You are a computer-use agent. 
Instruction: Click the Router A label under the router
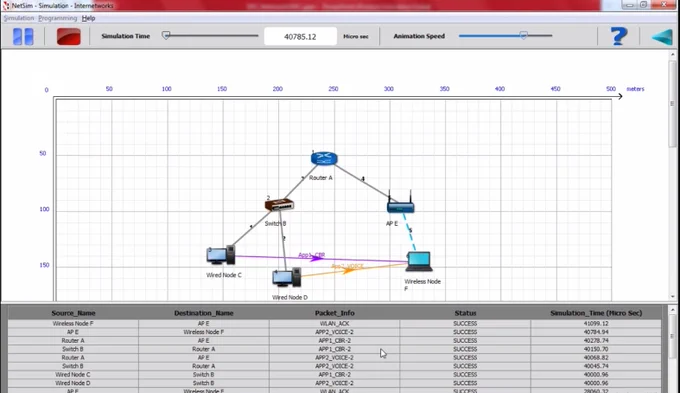(x=320, y=178)
